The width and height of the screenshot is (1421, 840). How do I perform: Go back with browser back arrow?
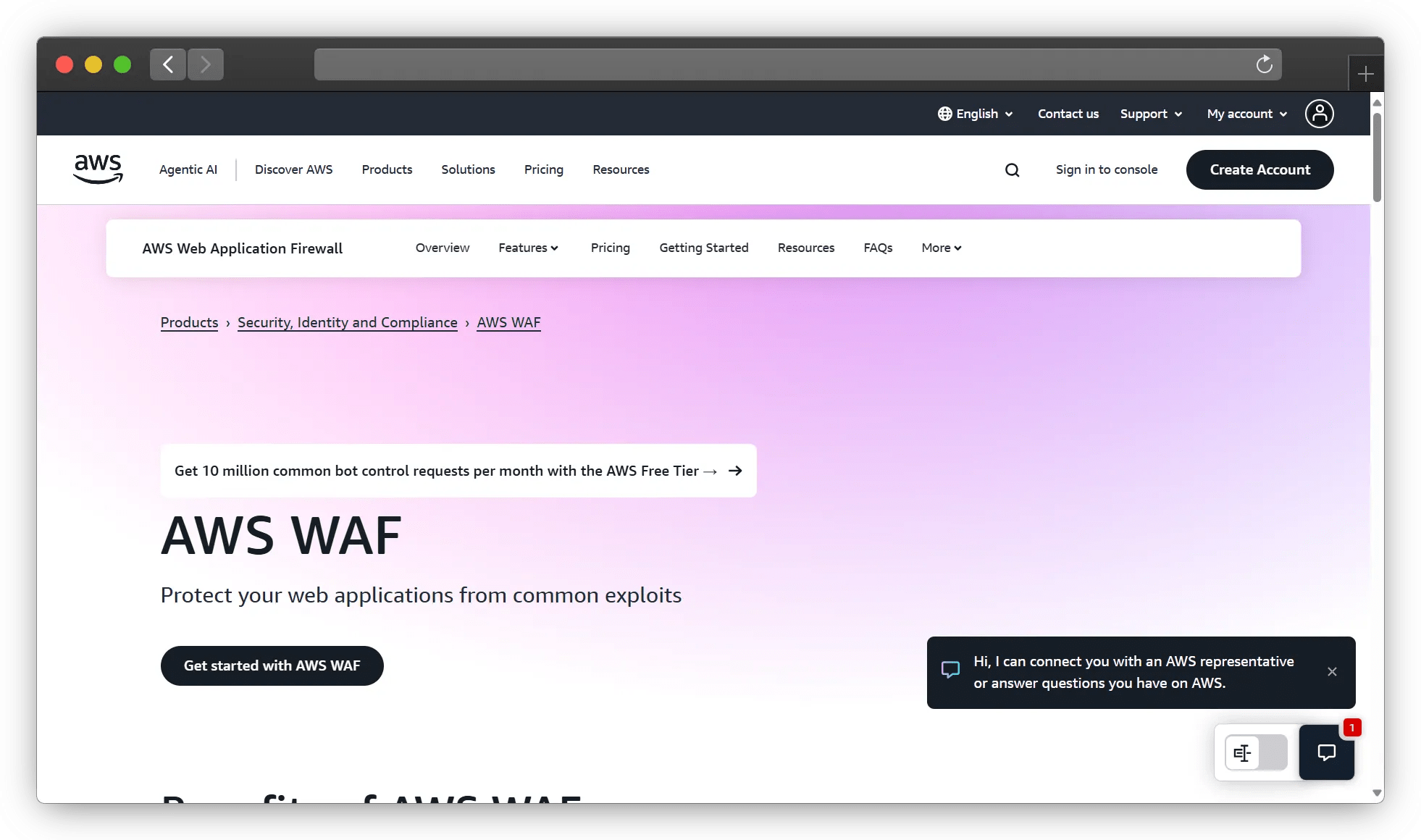[x=168, y=64]
